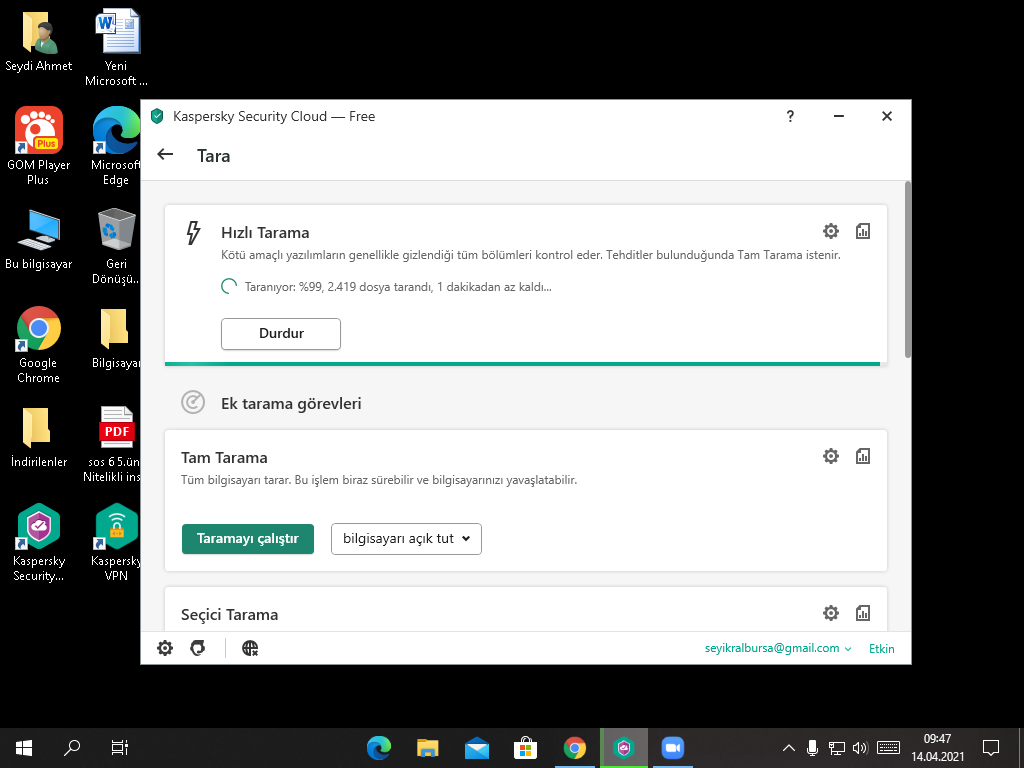Select the sos 6 5.ün PDF file
Viewport: 1024px width, 768px height.
114,444
